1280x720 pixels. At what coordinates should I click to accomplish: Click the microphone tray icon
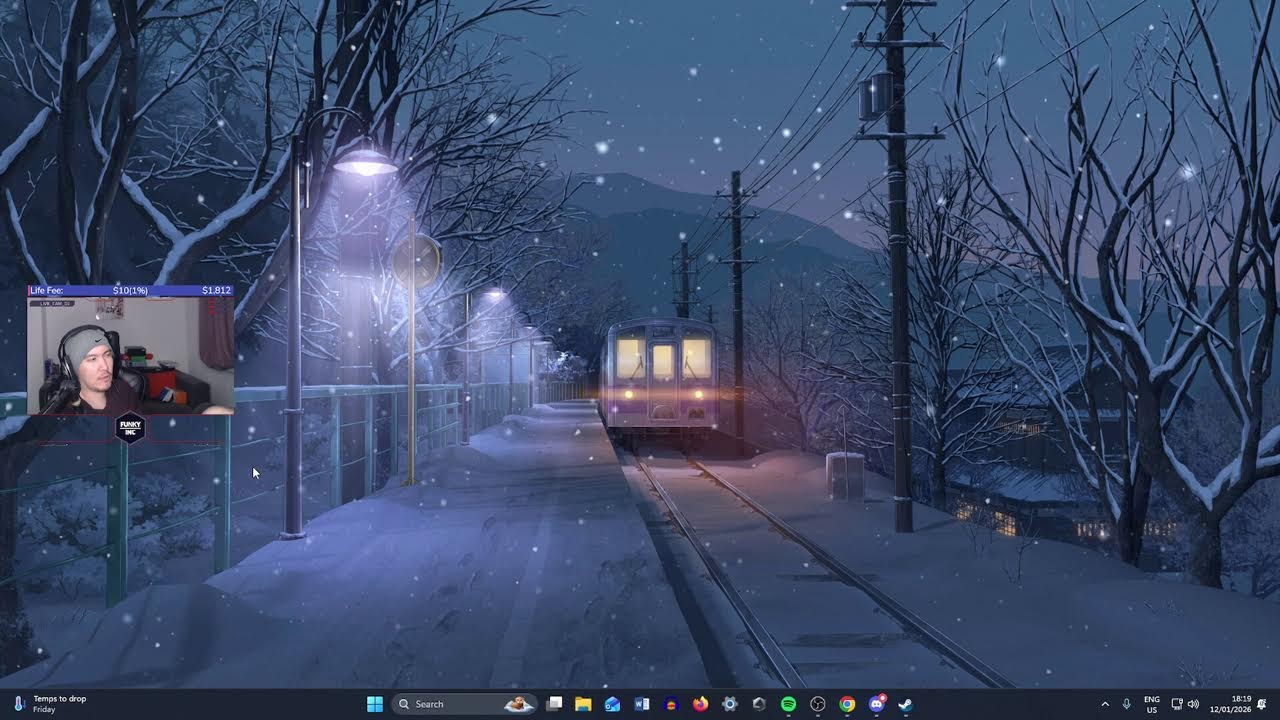[1127, 704]
